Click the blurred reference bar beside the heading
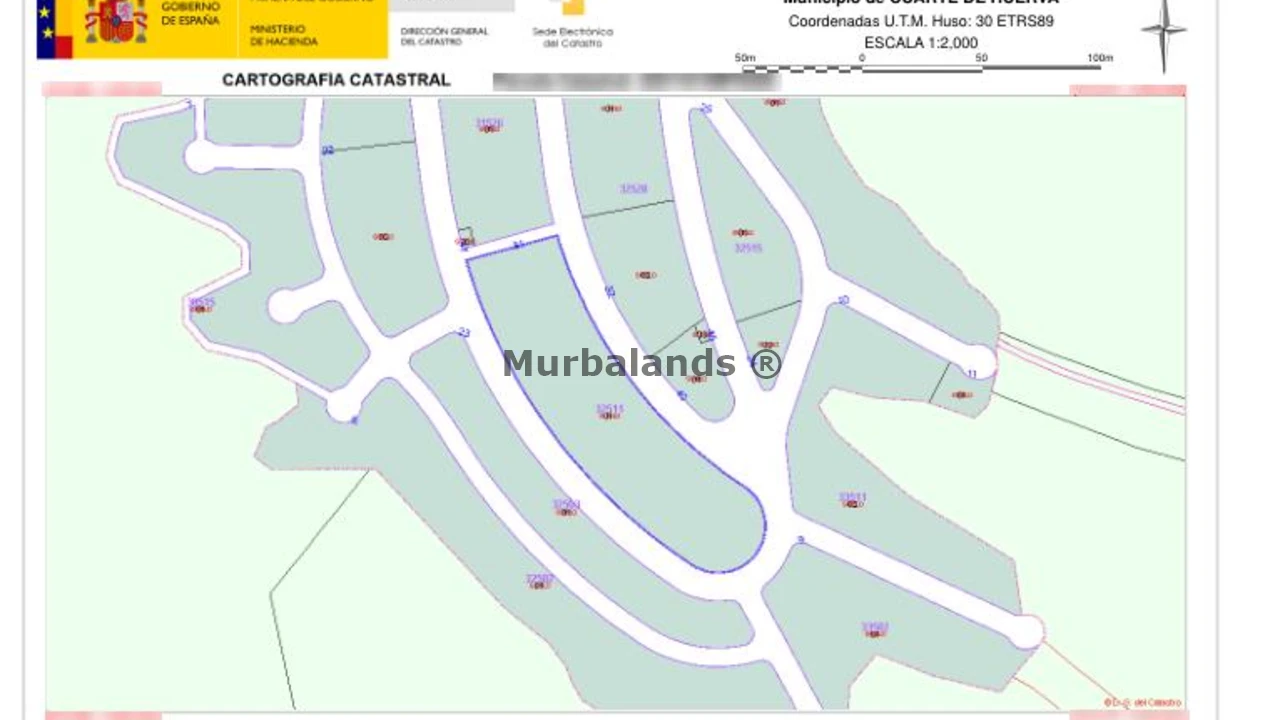The width and height of the screenshot is (1280, 720). (x=637, y=81)
